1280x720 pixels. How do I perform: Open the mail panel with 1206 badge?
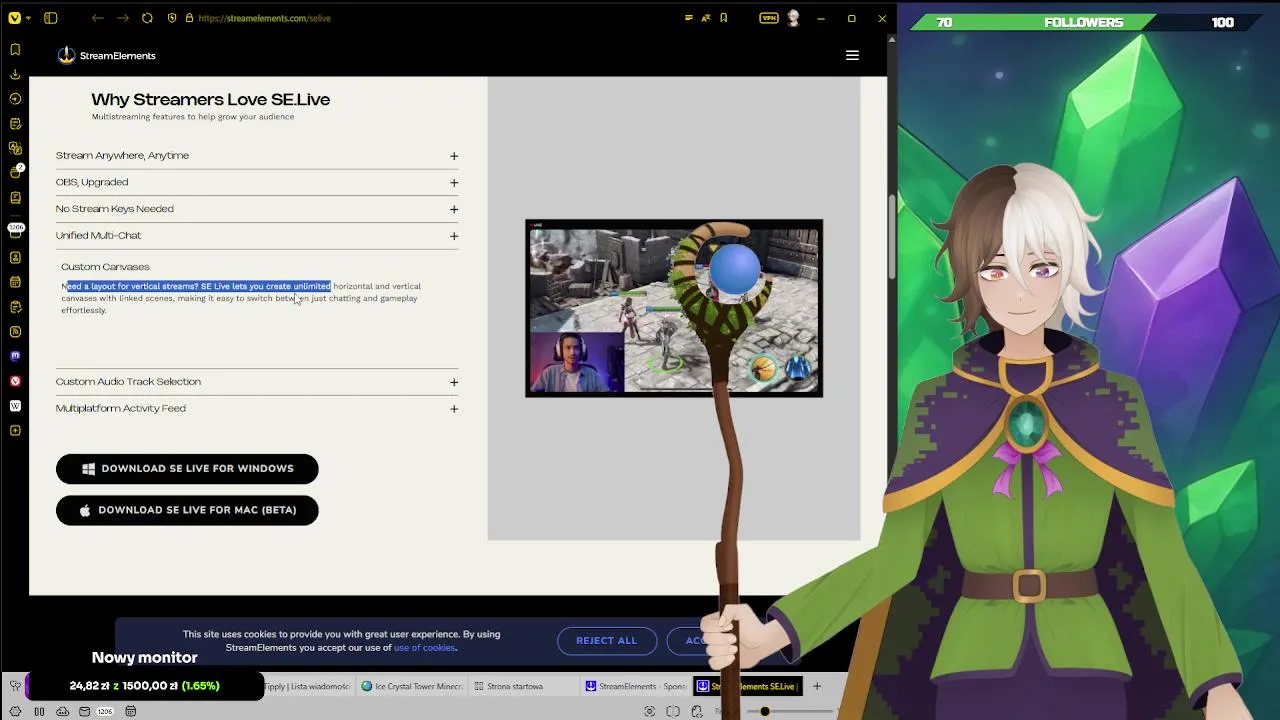point(15,231)
